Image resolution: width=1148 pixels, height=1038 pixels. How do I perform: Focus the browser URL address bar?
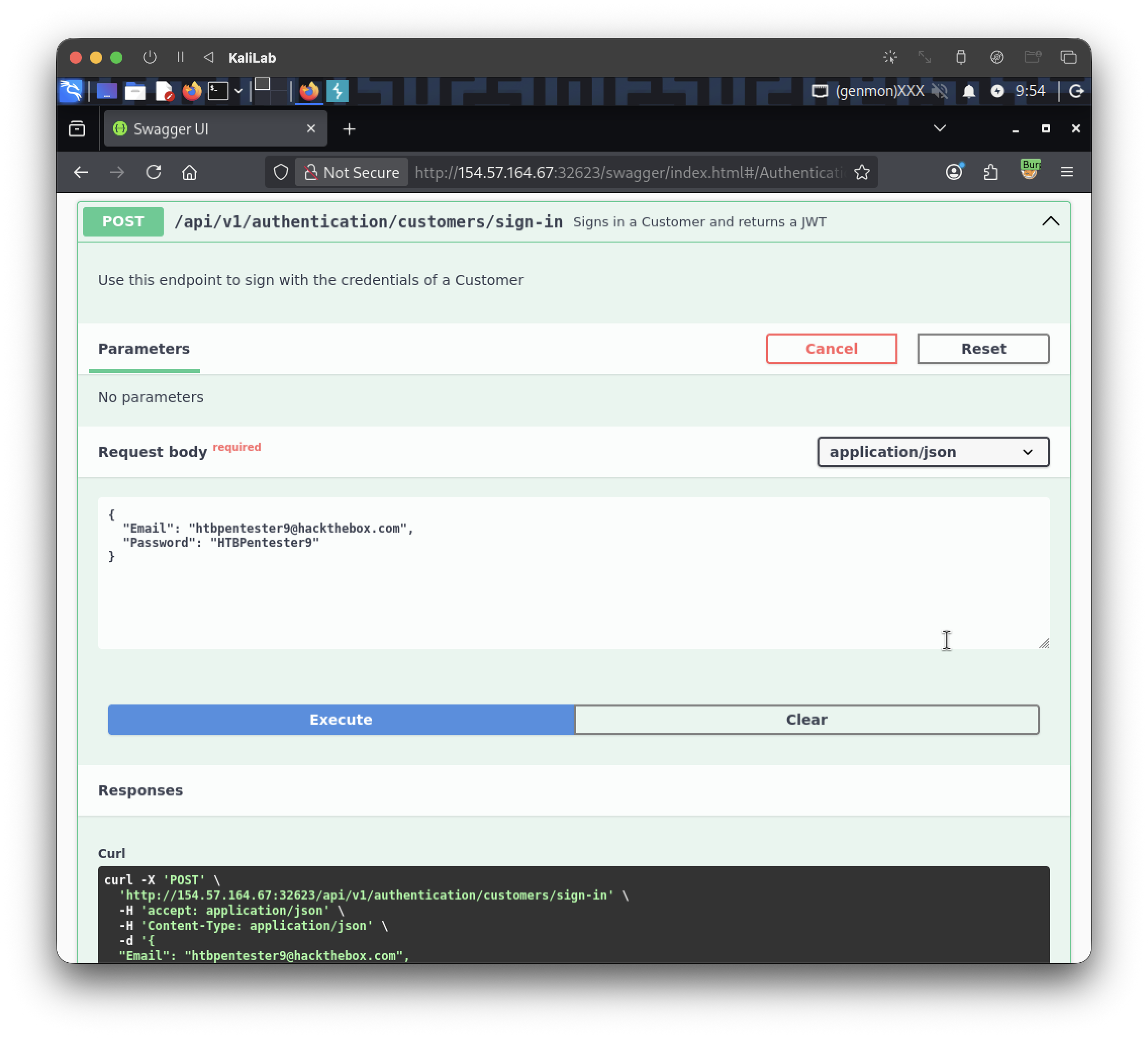[629, 172]
